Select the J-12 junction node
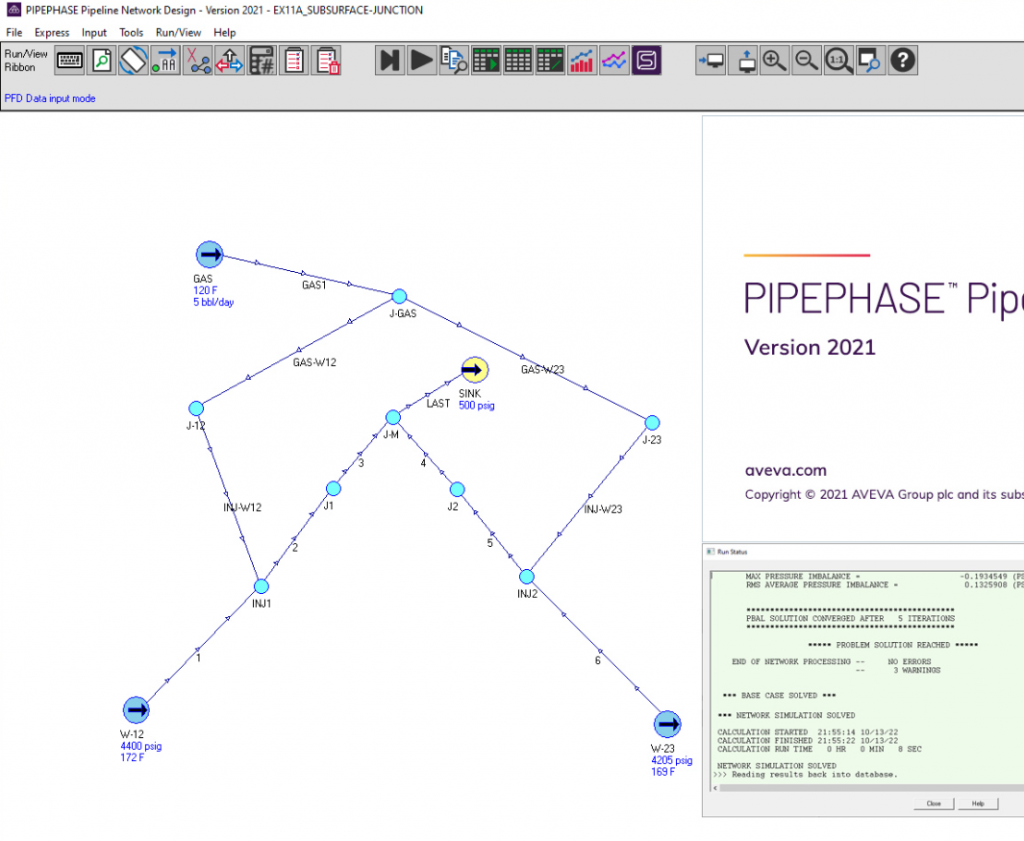 click(196, 409)
